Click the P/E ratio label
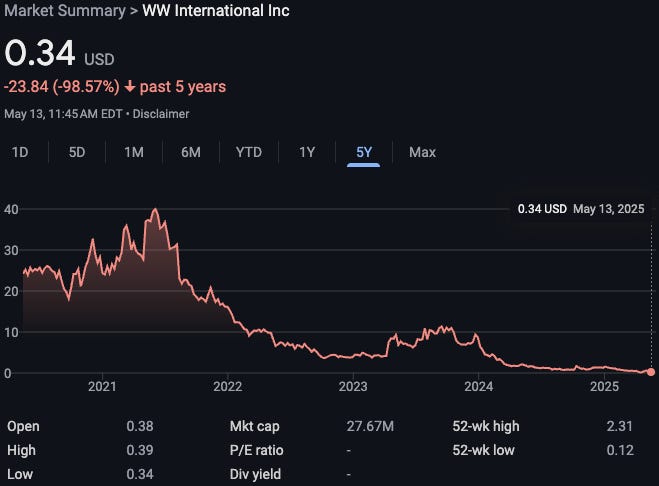 click(x=256, y=450)
